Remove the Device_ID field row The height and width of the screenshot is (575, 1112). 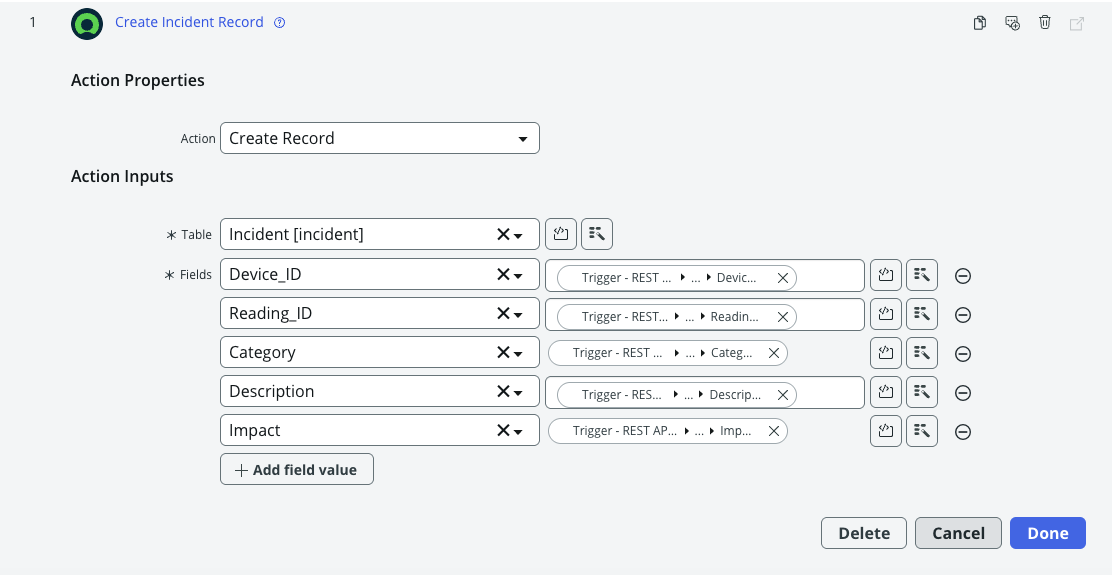[x=962, y=276]
